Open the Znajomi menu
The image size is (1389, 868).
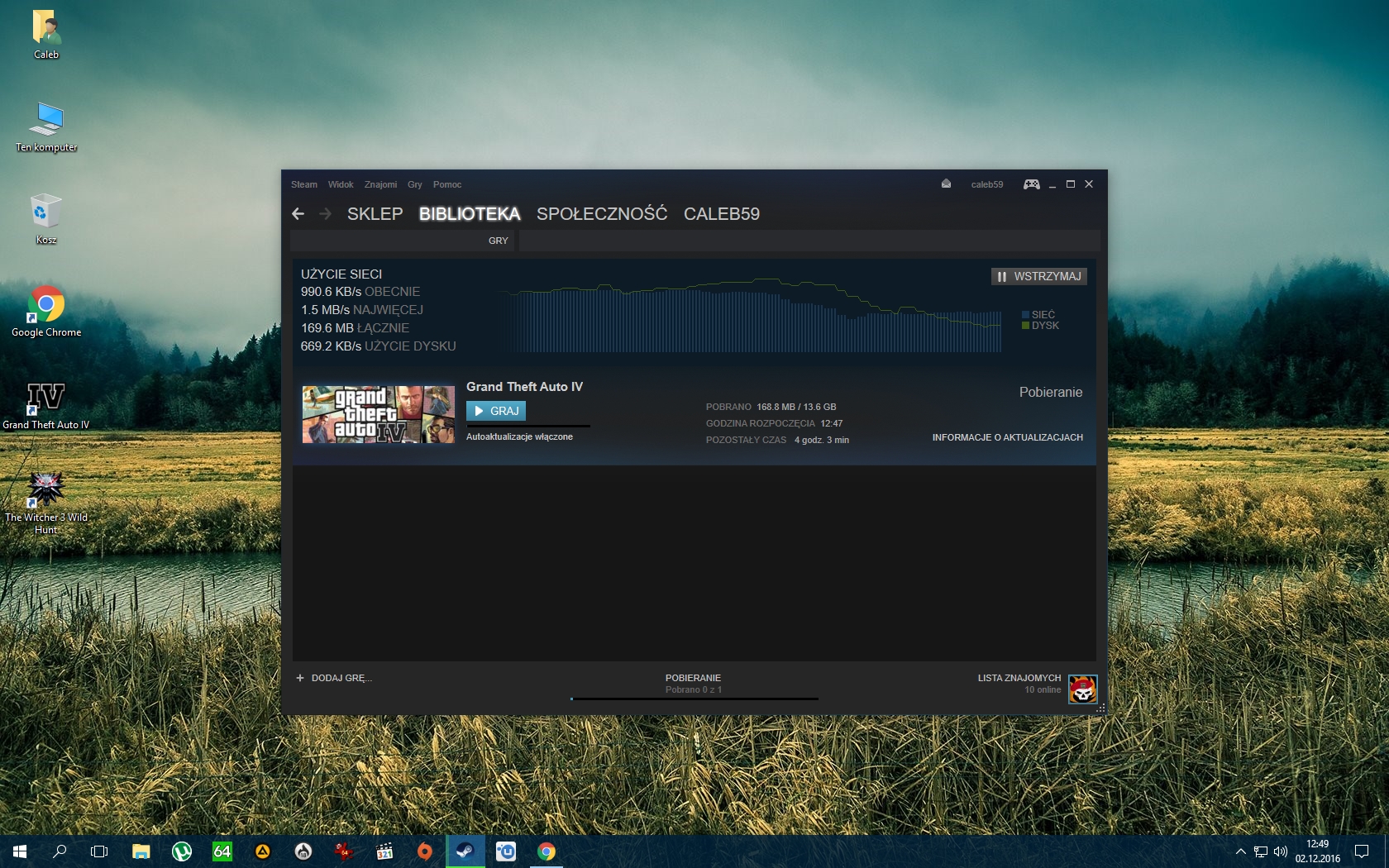click(380, 184)
